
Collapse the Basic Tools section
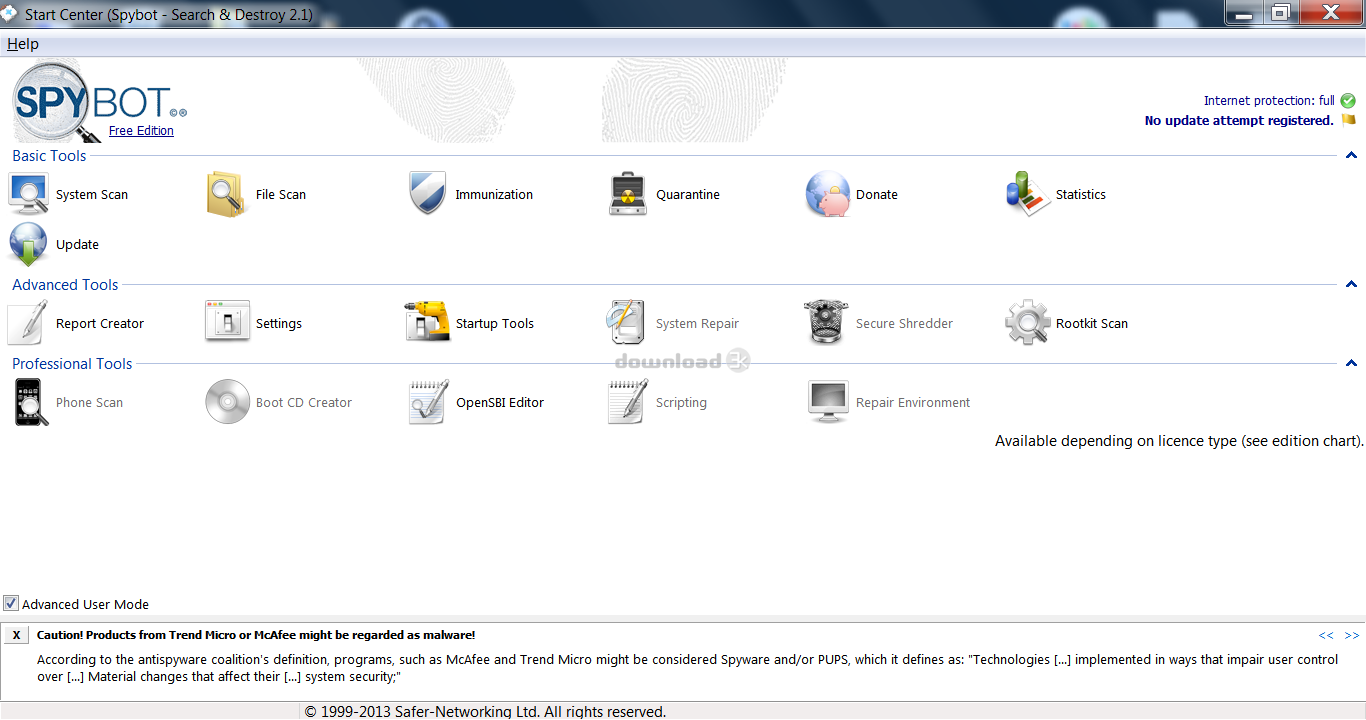tap(1351, 155)
